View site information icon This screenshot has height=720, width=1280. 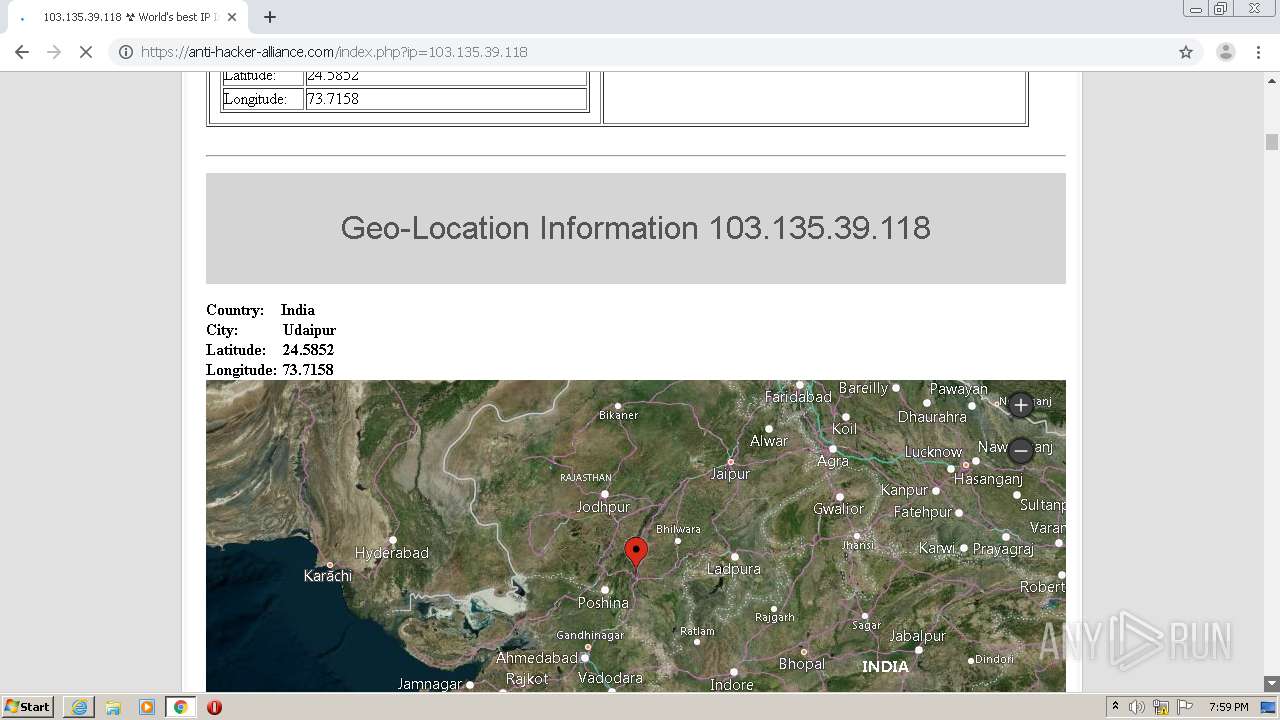pyautogui.click(x=126, y=52)
